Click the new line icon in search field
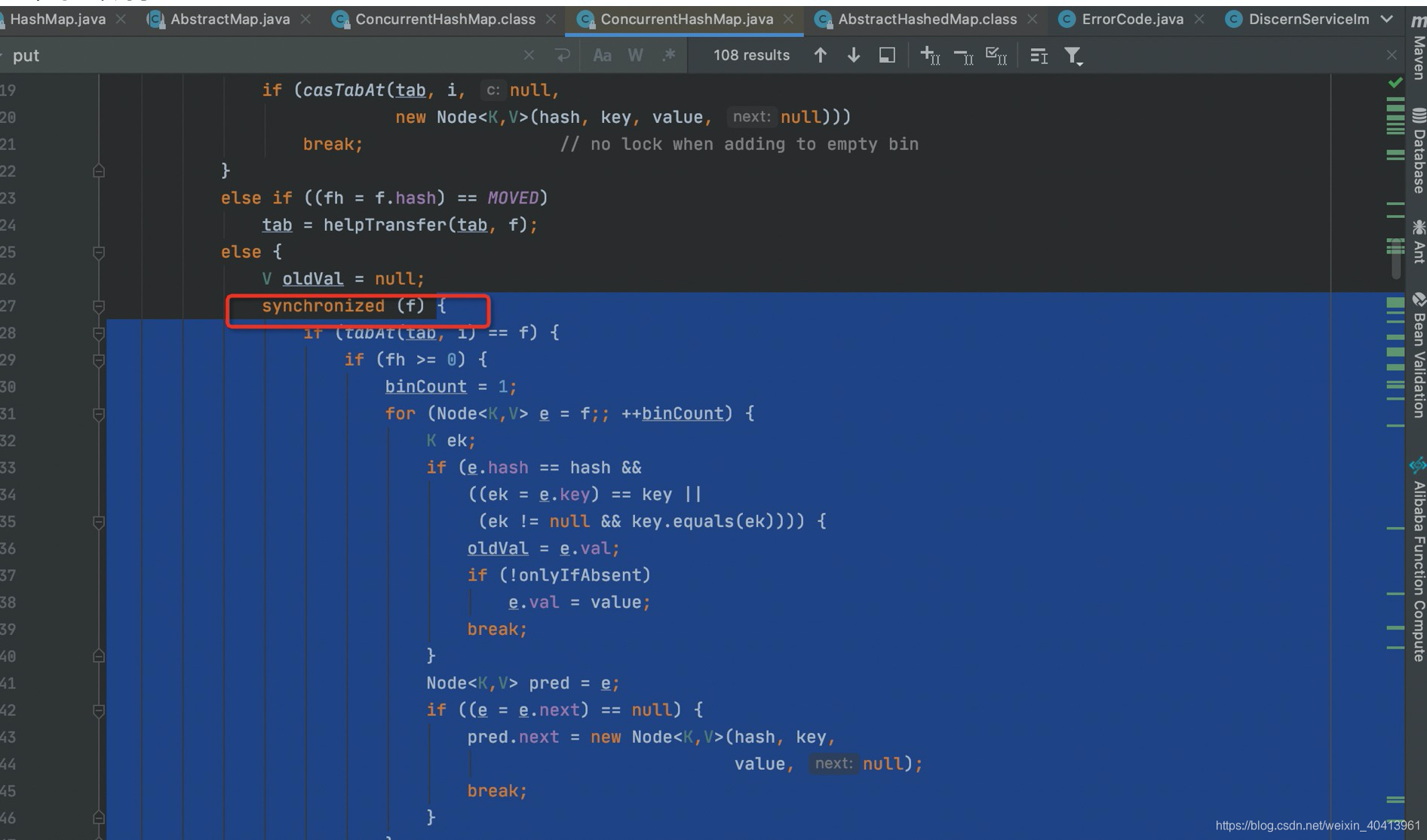1427x840 pixels. pos(563,55)
